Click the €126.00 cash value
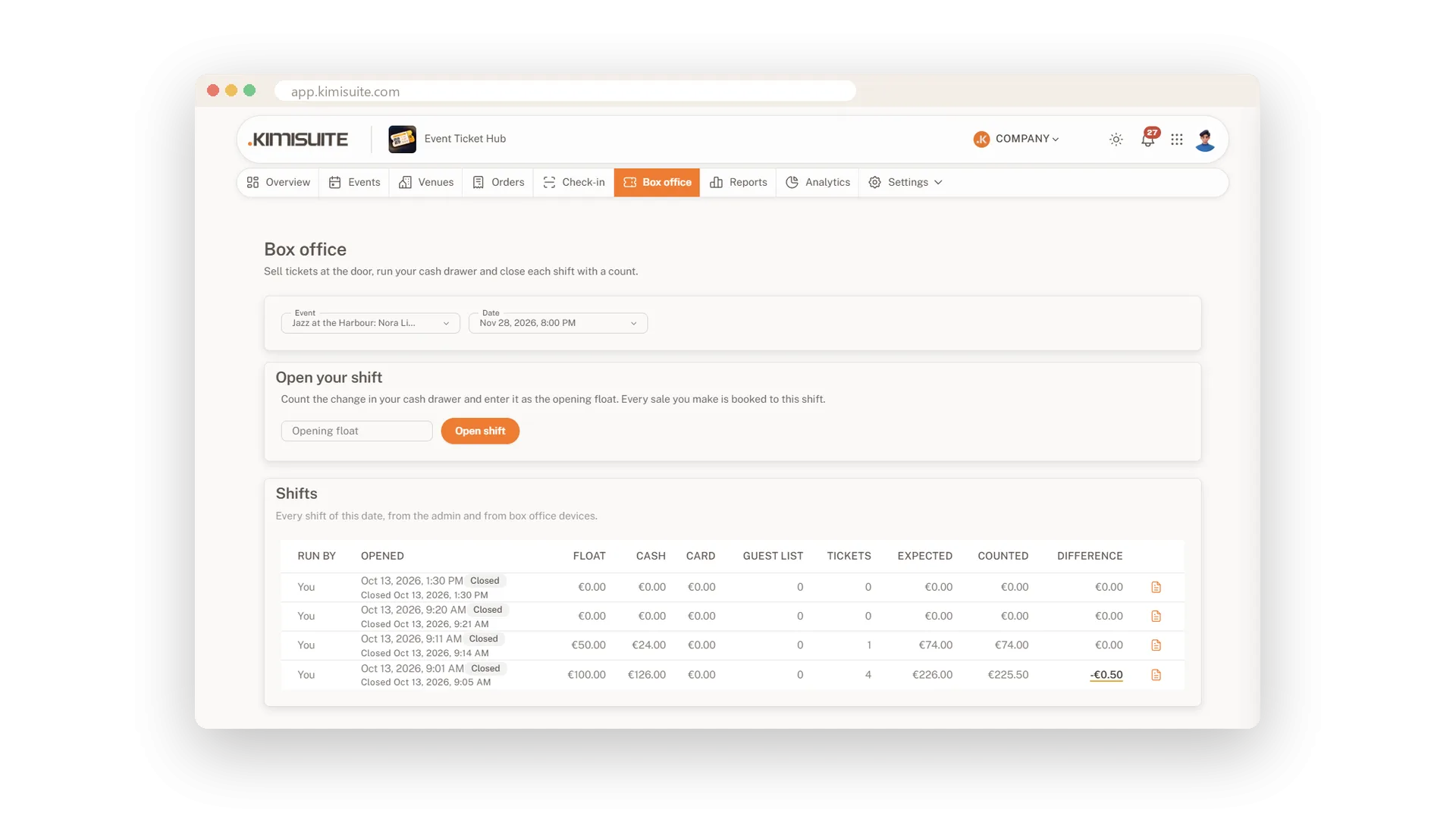Screen dimensions: 1456x819 646,675
